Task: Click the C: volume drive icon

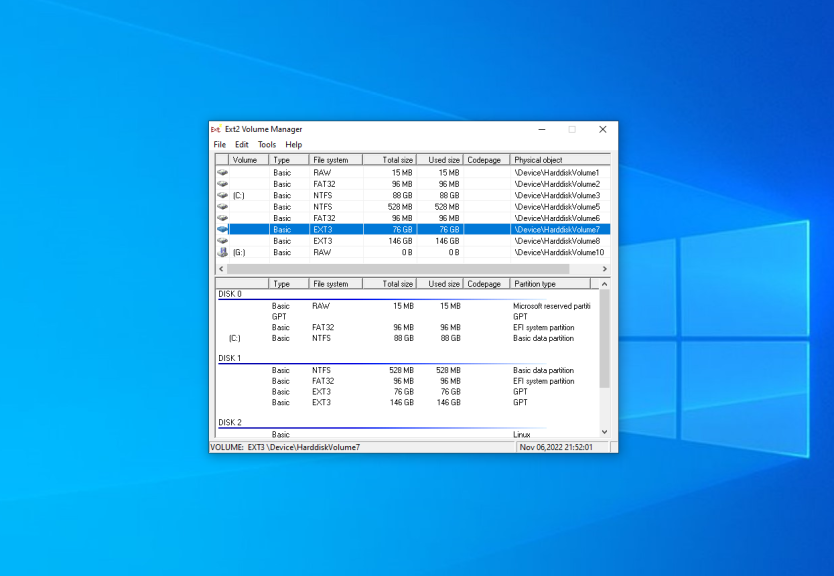Action: tap(222, 196)
